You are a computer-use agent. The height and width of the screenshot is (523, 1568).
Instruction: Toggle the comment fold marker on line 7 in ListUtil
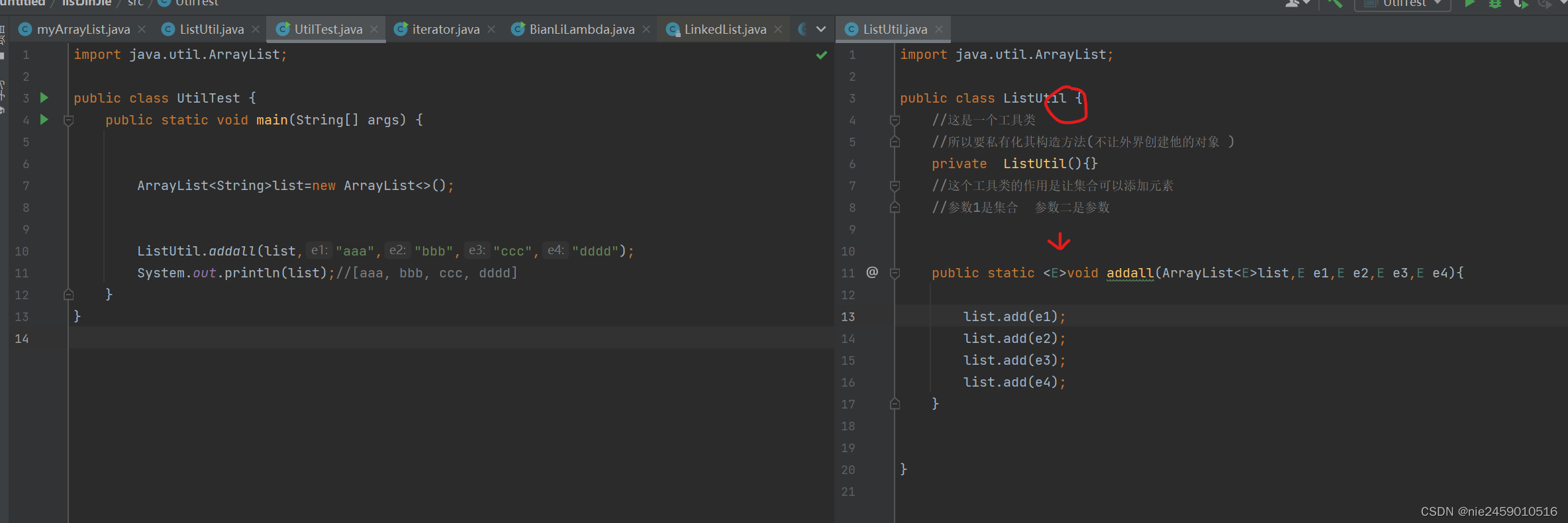pyautogui.click(x=895, y=185)
